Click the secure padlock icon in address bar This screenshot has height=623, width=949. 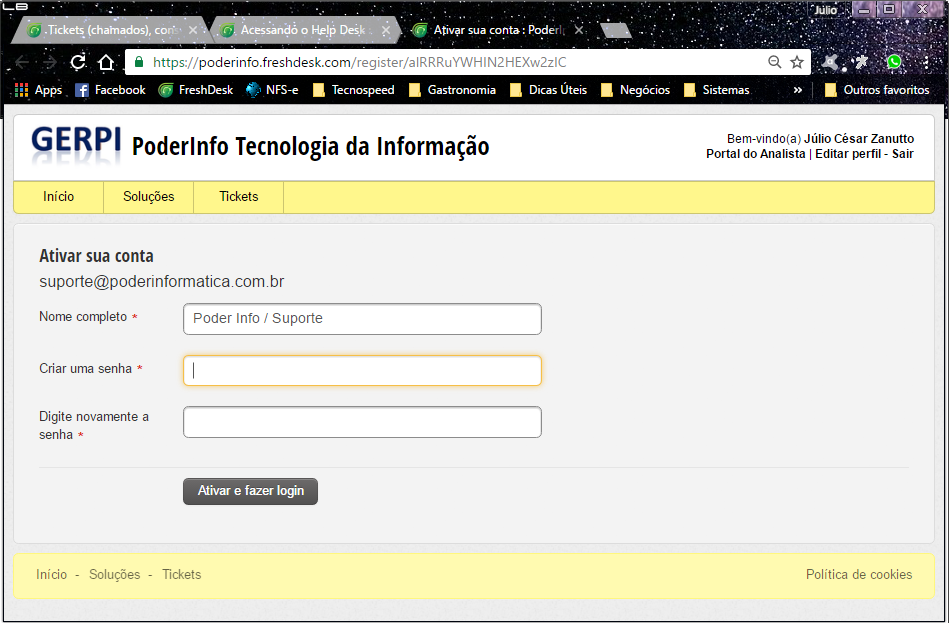click(x=139, y=62)
